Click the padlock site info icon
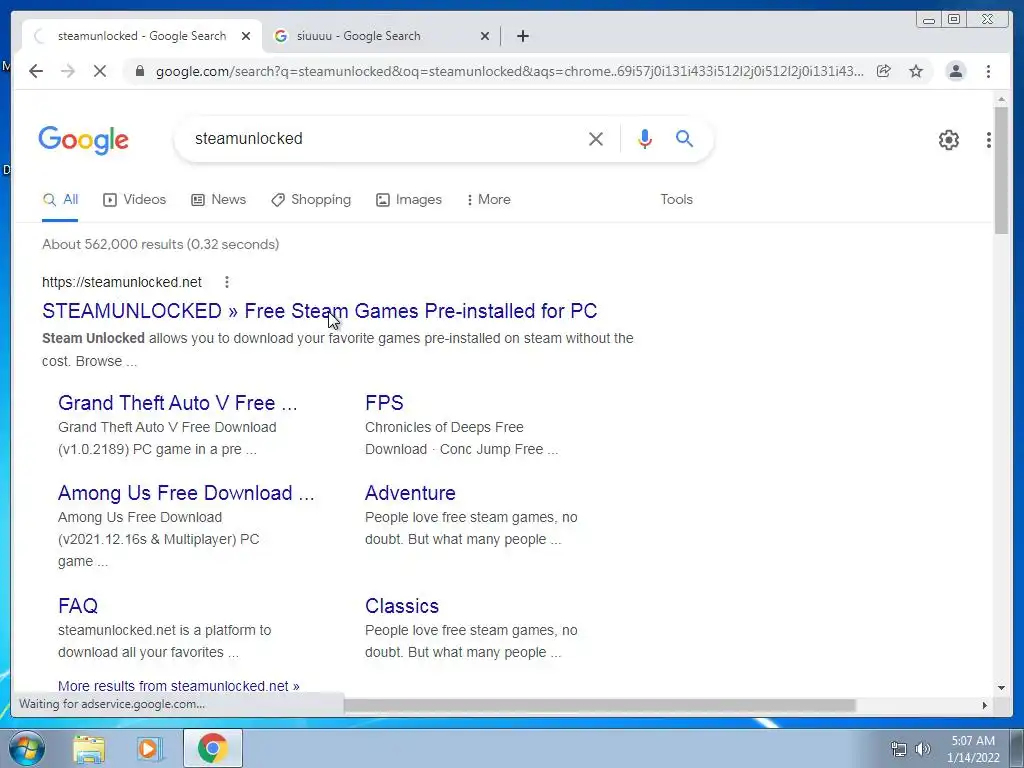1024x768 pixels. click(139, 71)
